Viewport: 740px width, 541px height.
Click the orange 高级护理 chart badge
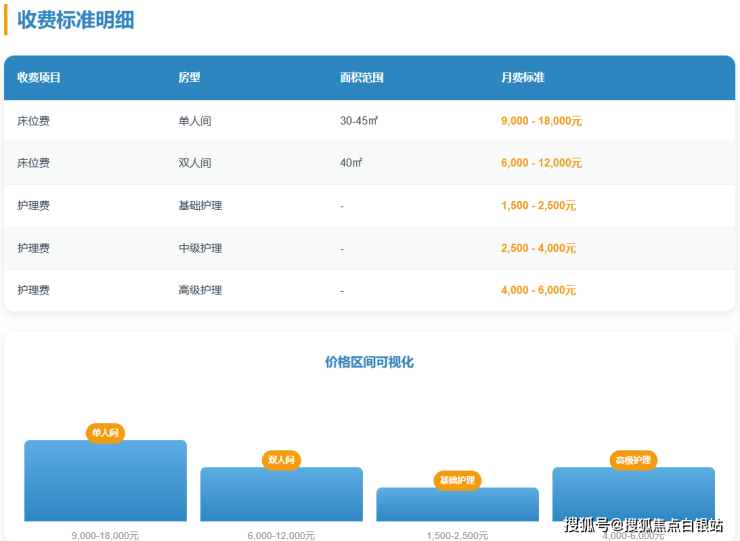pyautogui.click(x=633, y=460)
